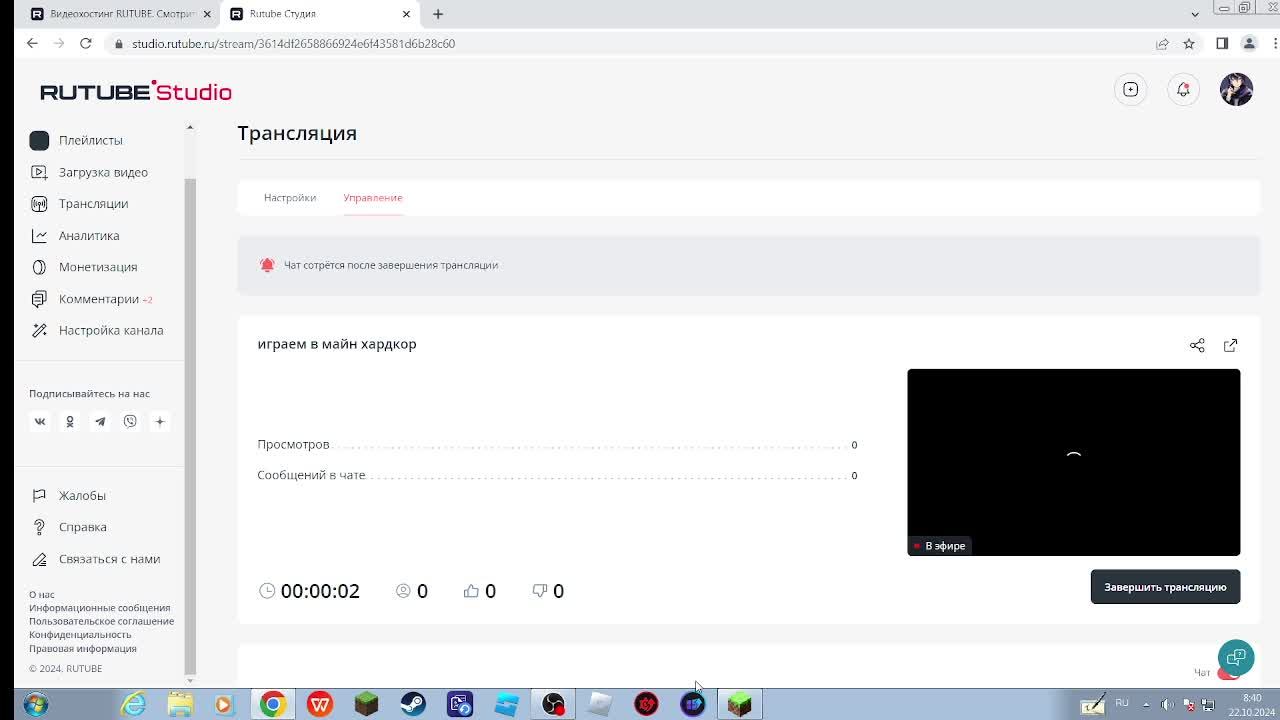Share the stream via share icon
Image resolution: width=1280 pixels, height=720 pixels.
pyautogui.click(x=1197, y=345)
